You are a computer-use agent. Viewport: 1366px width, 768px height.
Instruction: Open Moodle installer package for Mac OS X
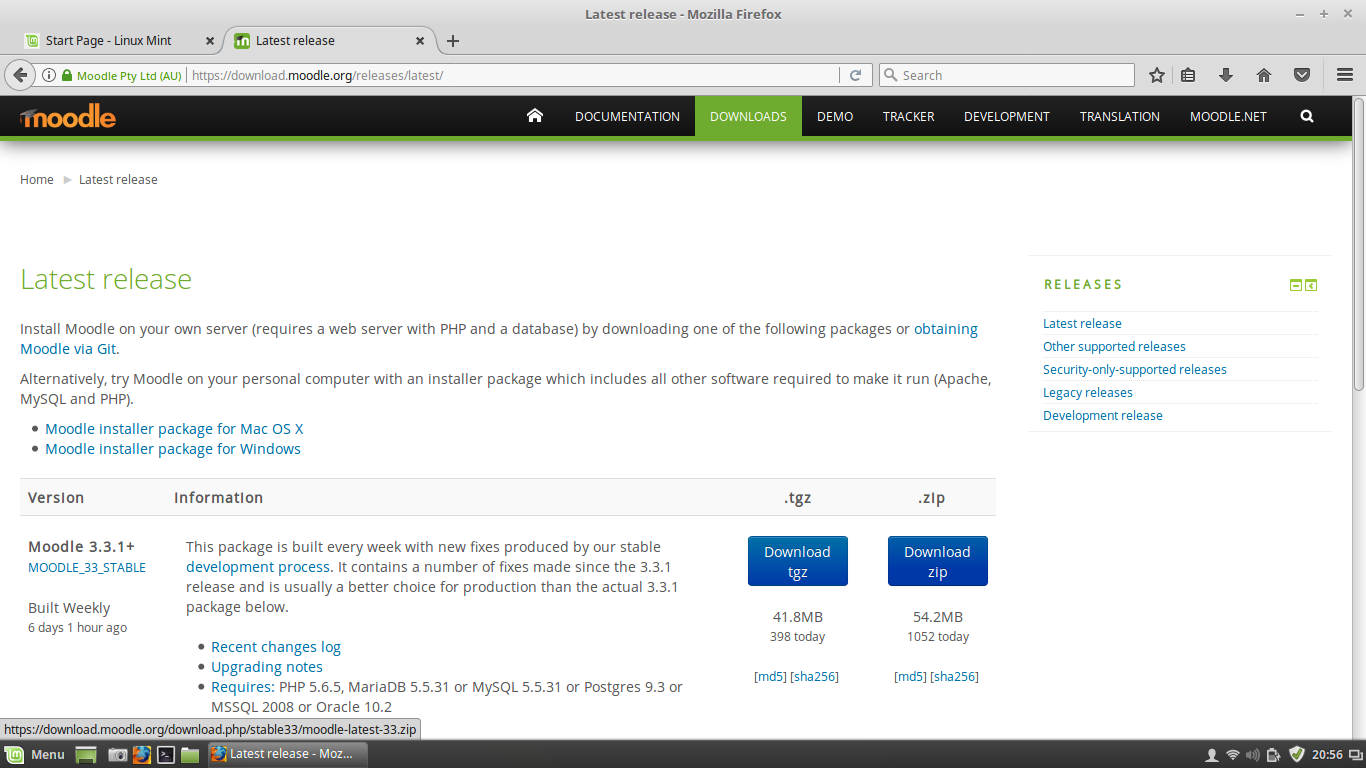coord(174,429)
